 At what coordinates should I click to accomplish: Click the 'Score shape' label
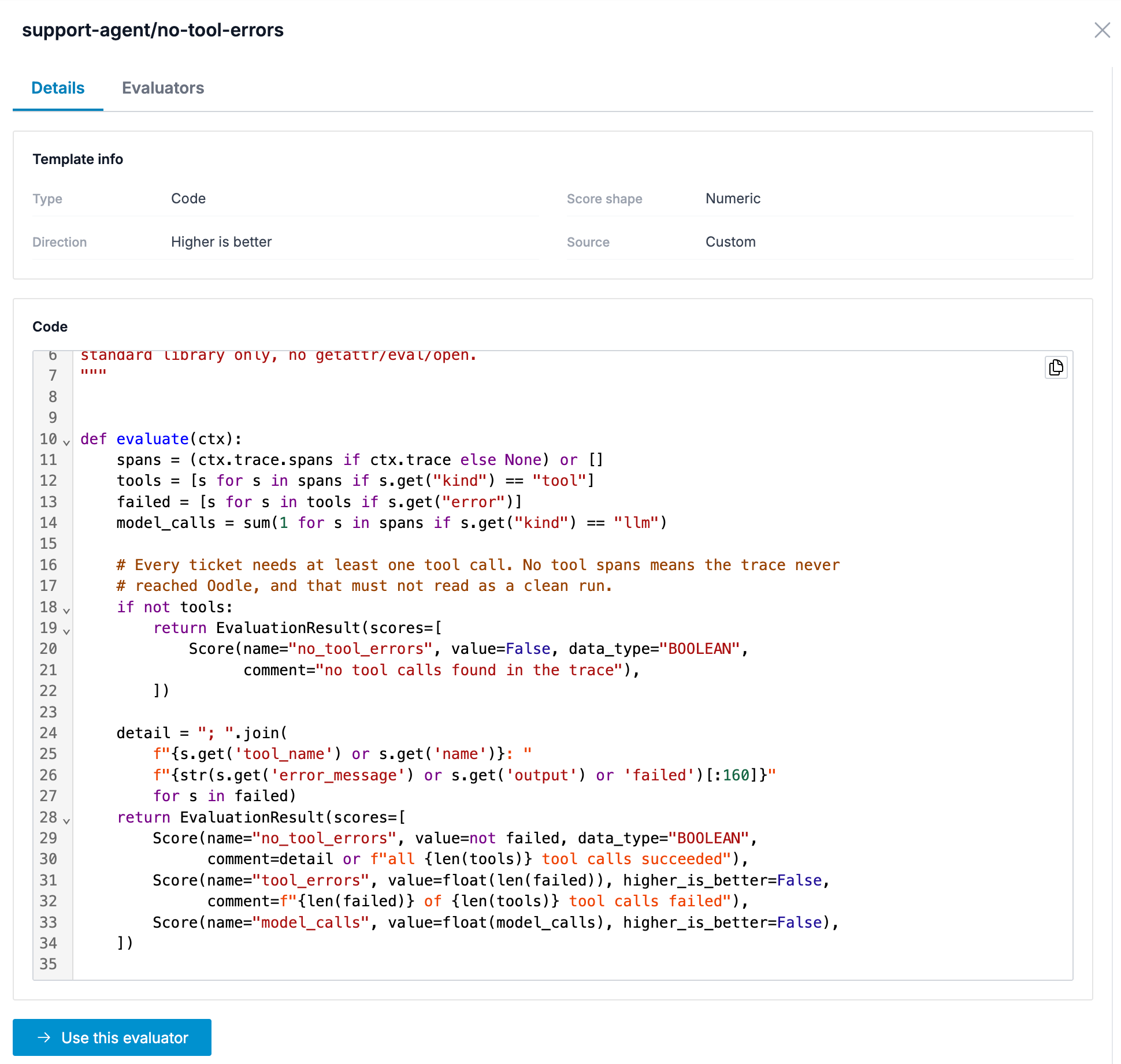pyautogui.click(x=604, y=199)
